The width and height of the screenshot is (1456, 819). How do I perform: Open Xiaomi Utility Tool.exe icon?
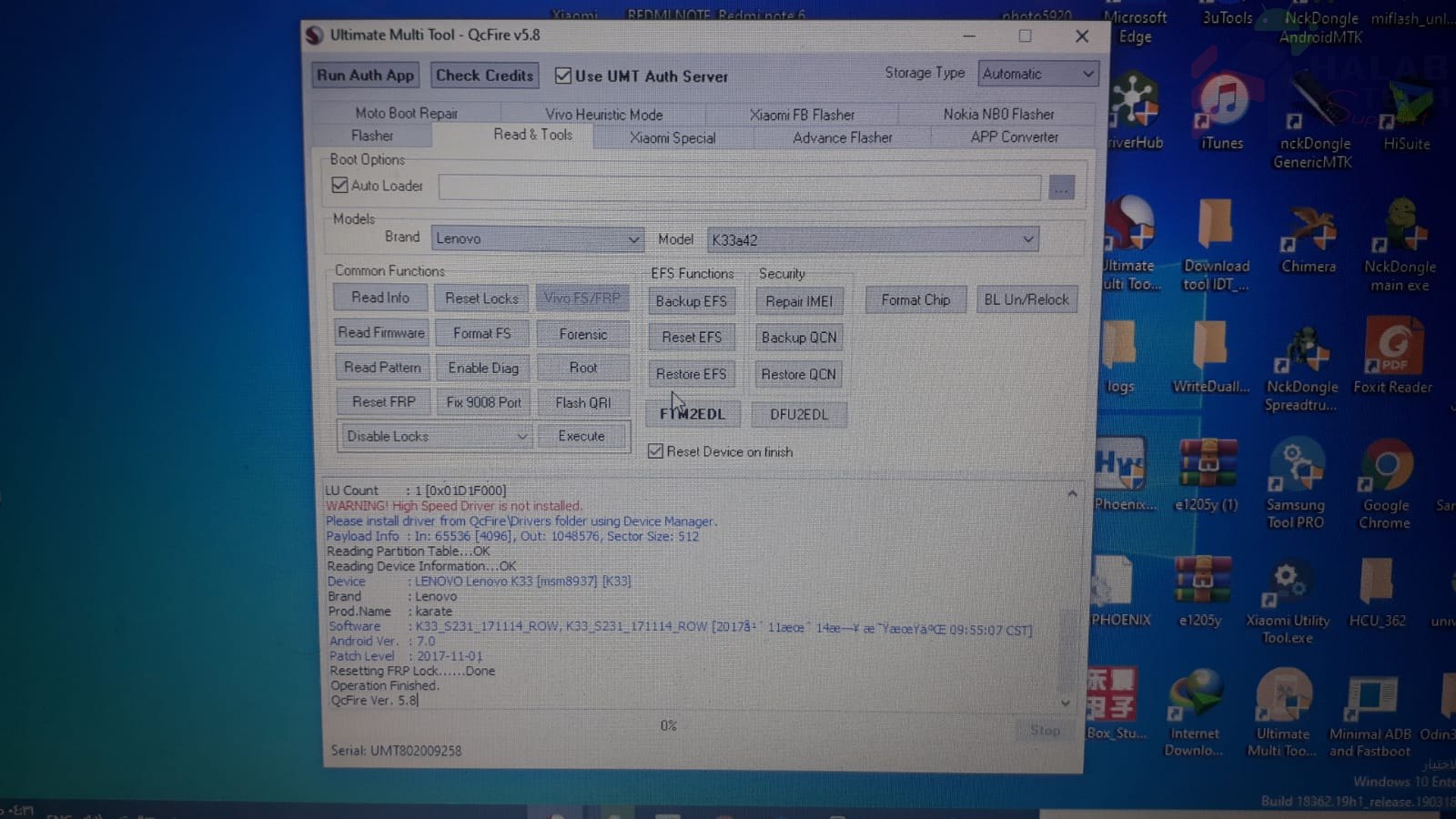pos(1288,602)
